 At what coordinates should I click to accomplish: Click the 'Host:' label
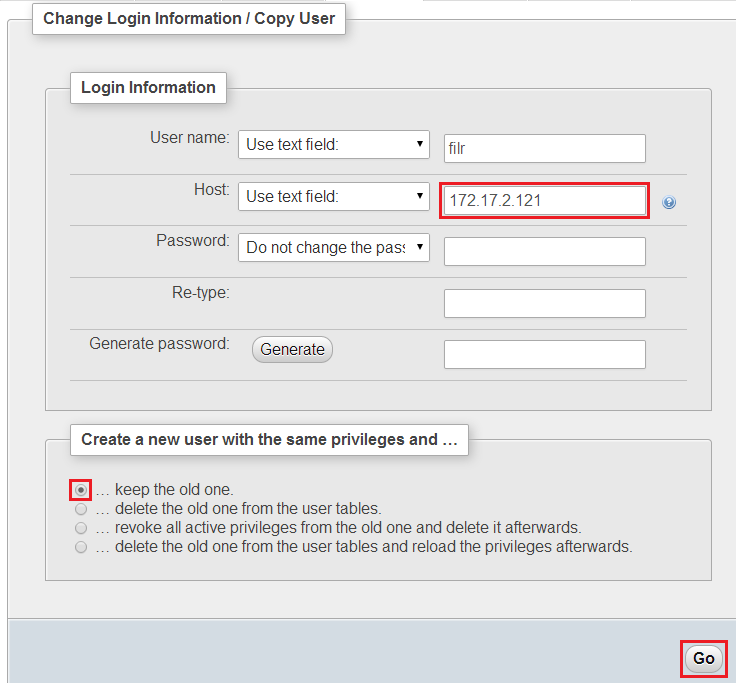[212, 189]
